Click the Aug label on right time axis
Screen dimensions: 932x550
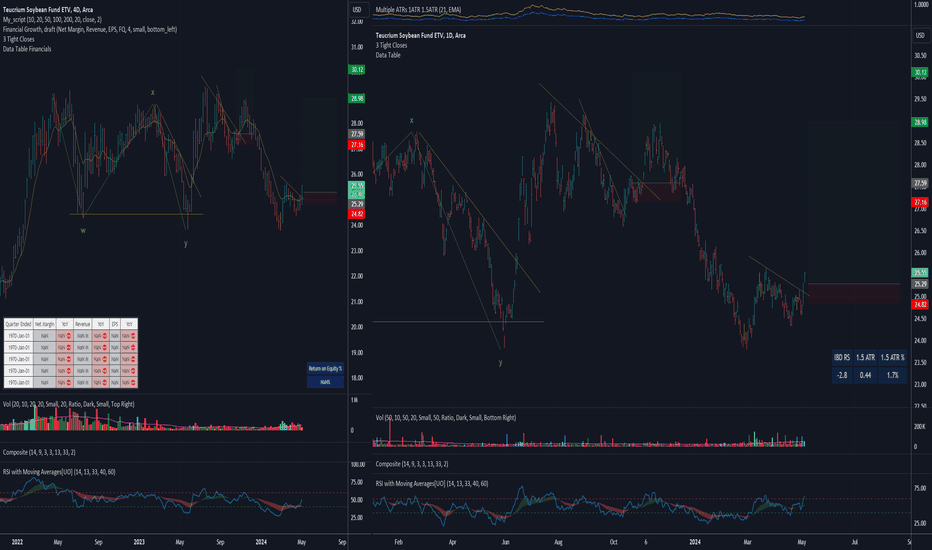pyautogui.click(x=558, y=542)
